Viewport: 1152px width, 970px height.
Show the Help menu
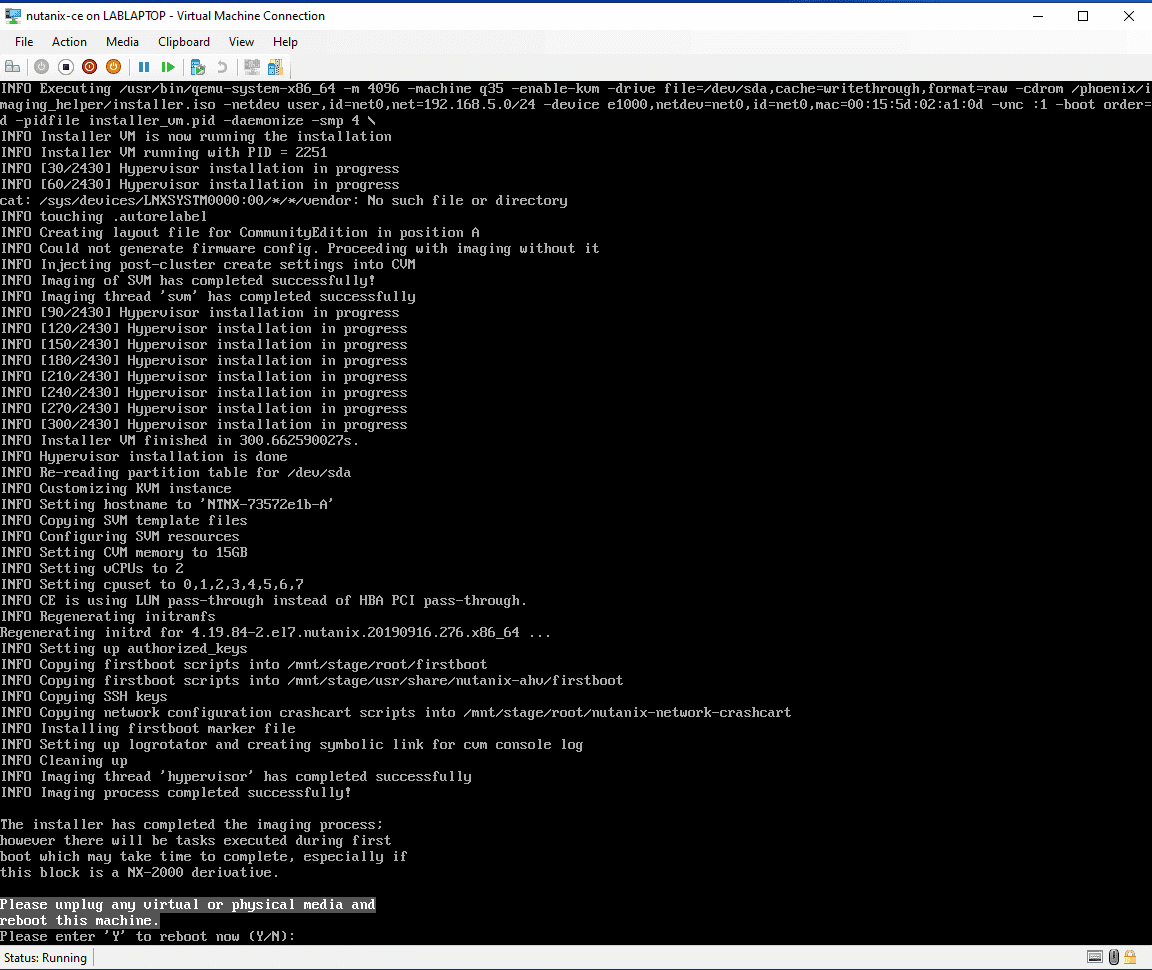(285, 42)
